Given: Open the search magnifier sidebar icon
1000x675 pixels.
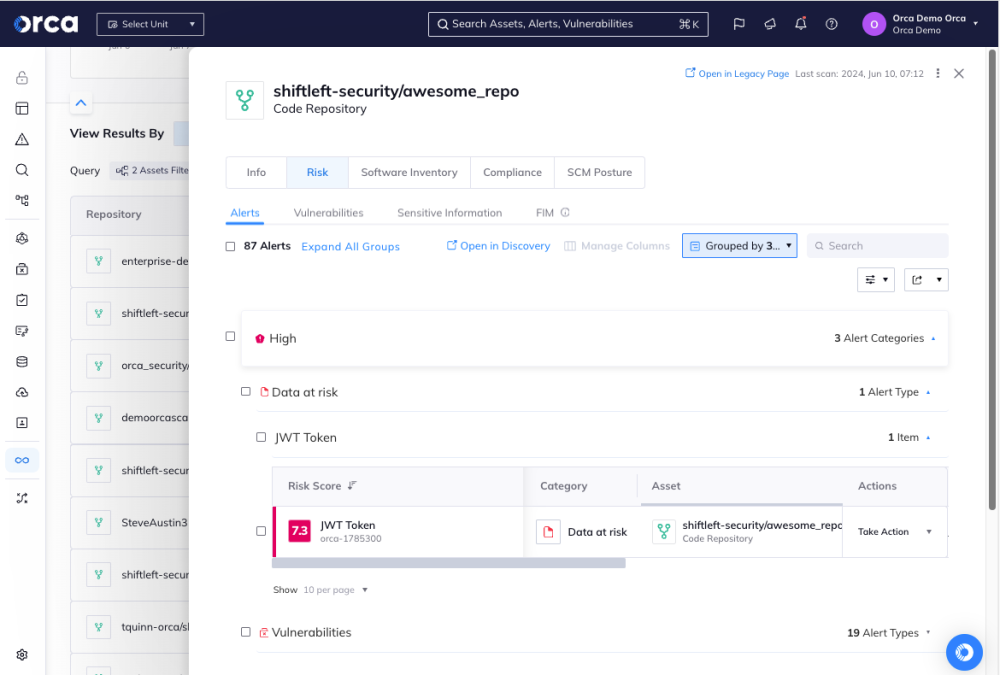Looking at the screenshot, I should coord(22,170).
